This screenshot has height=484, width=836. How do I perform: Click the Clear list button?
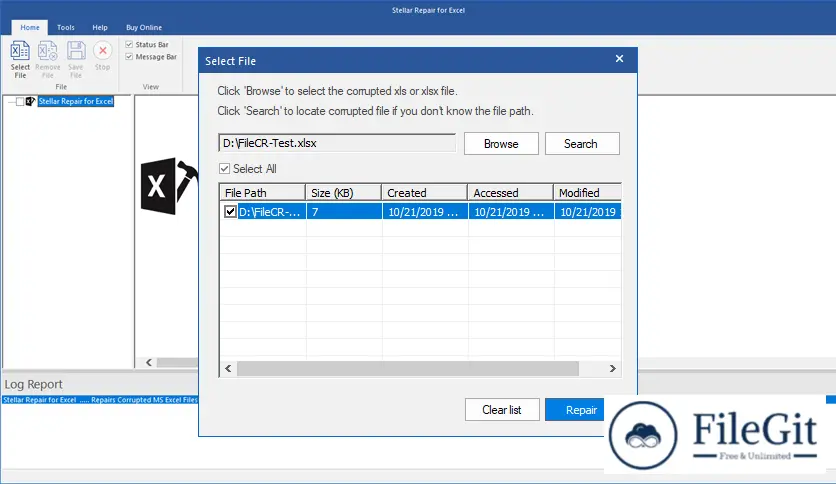(502, 410)
